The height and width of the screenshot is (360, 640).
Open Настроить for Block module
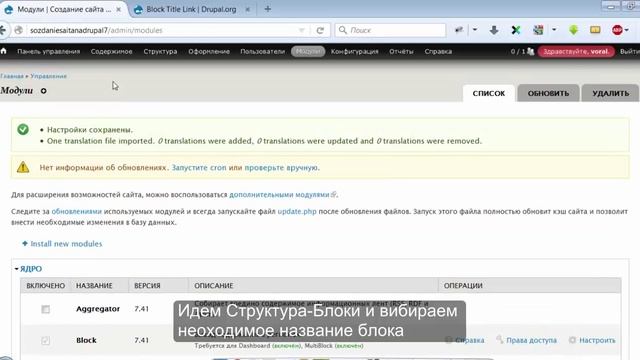coord(597,340)
